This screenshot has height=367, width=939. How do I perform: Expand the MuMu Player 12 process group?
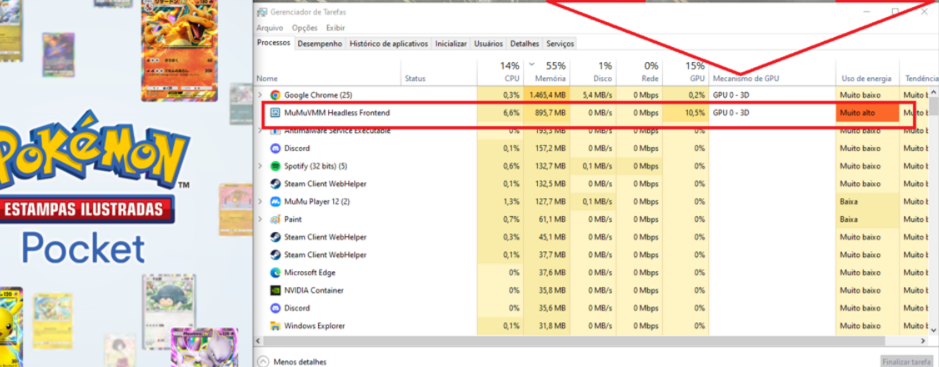(260, 202)
